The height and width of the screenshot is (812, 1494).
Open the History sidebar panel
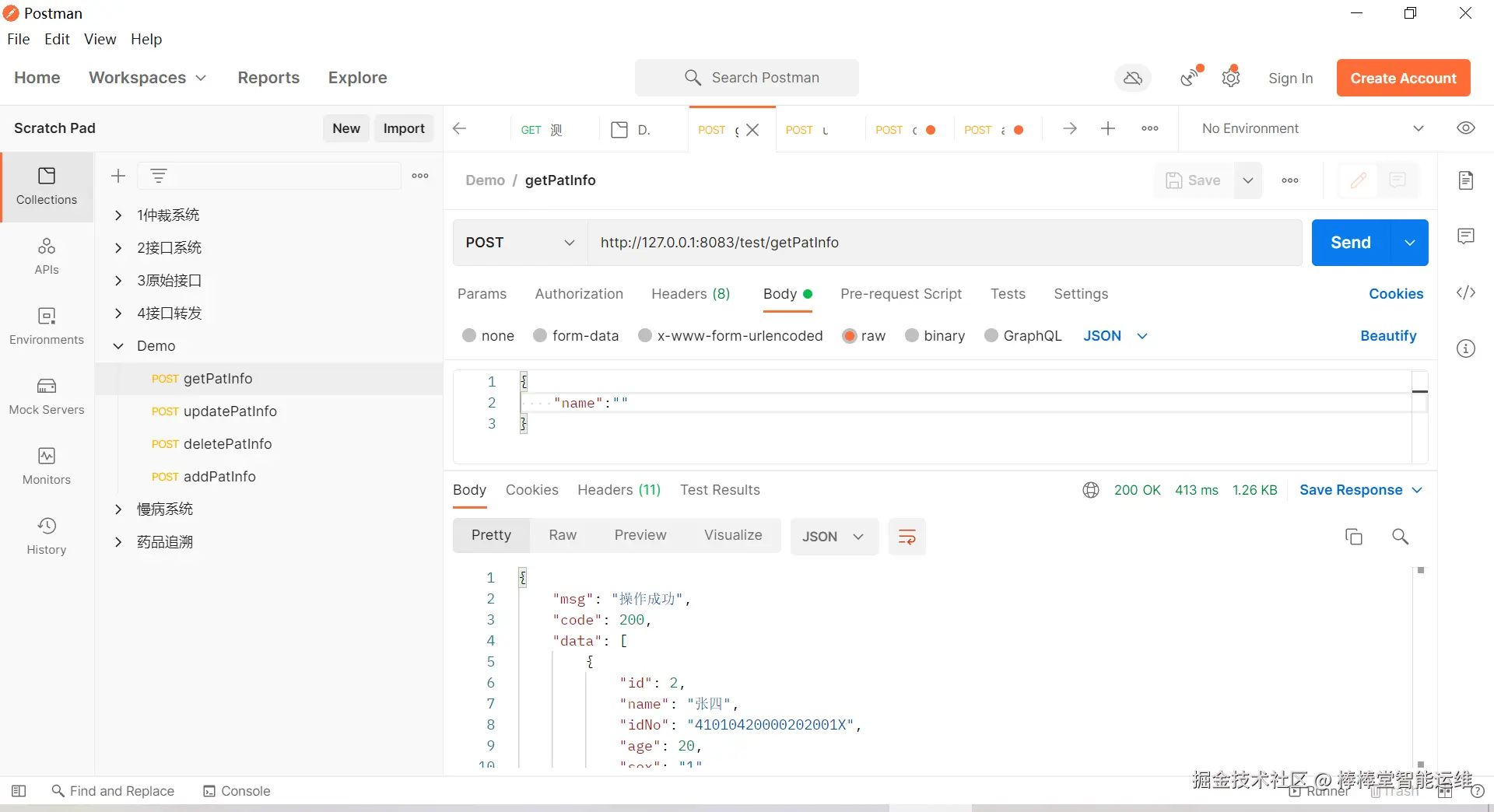pyautogui.click(x=47, y=536)
